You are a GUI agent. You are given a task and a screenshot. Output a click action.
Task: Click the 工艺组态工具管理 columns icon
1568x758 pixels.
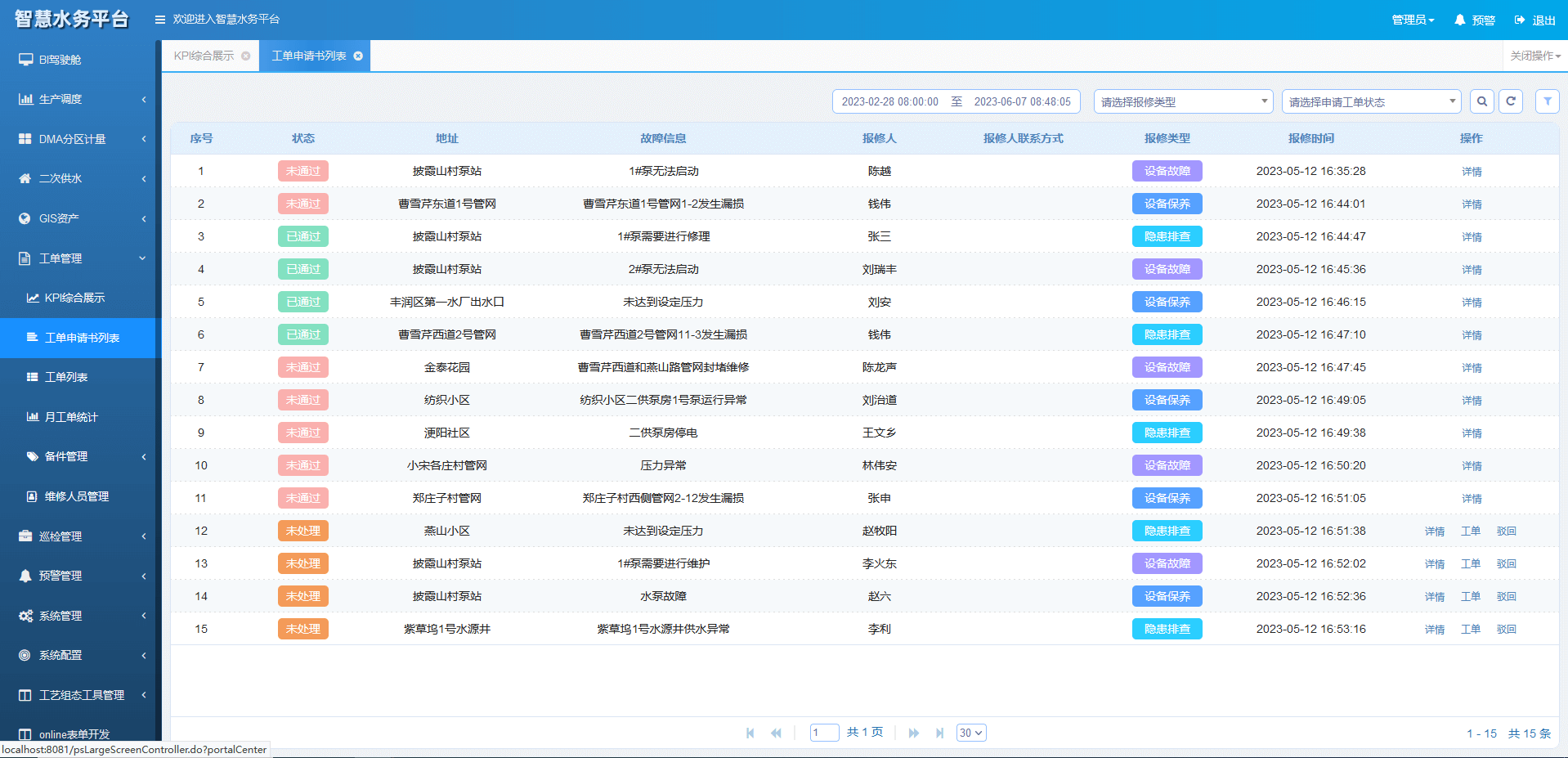25,695
